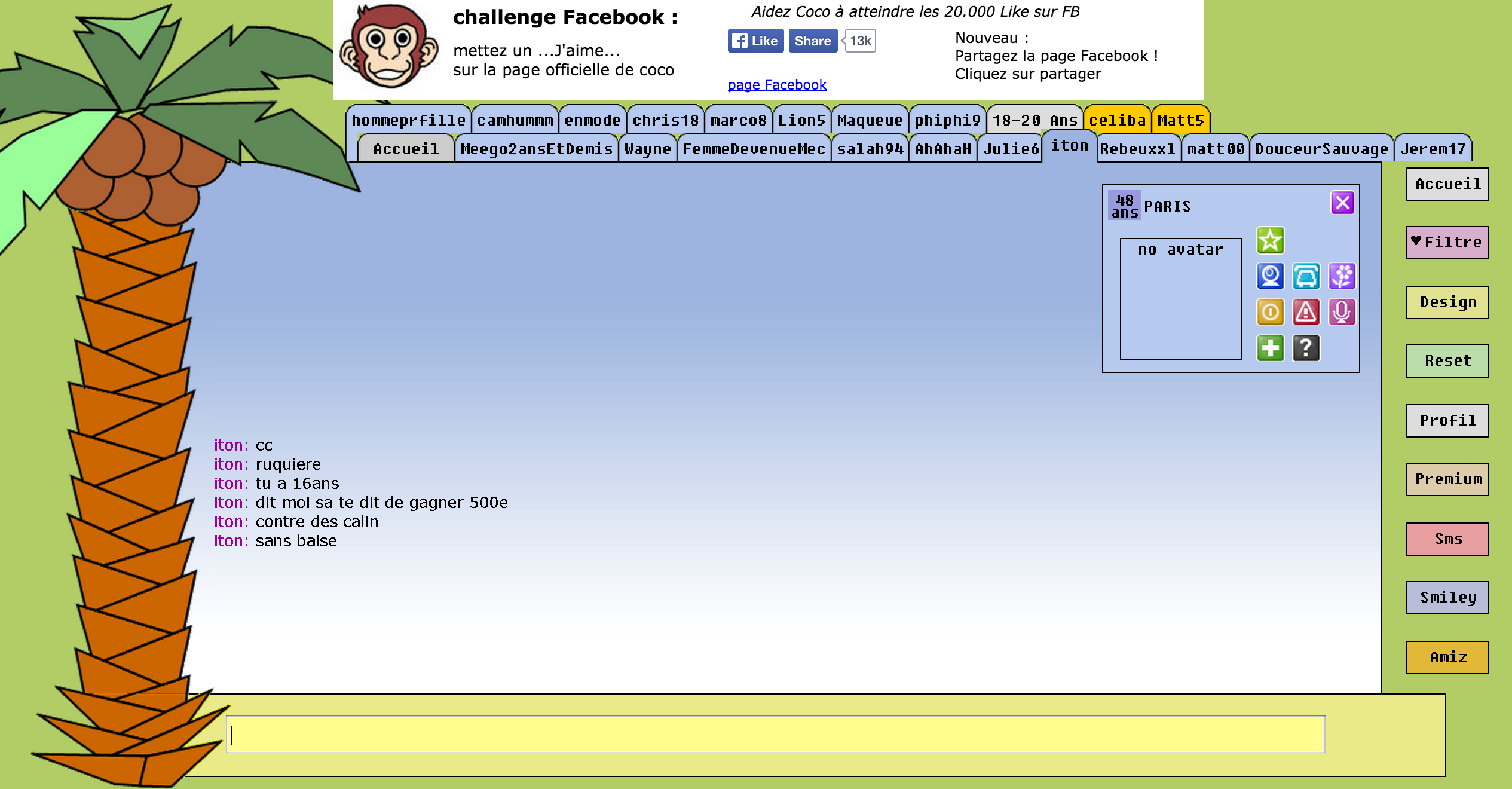The width and height of the screenshot is (1512, 789).
Task: Click the purple flower icon
Action: pos(1342,276)
